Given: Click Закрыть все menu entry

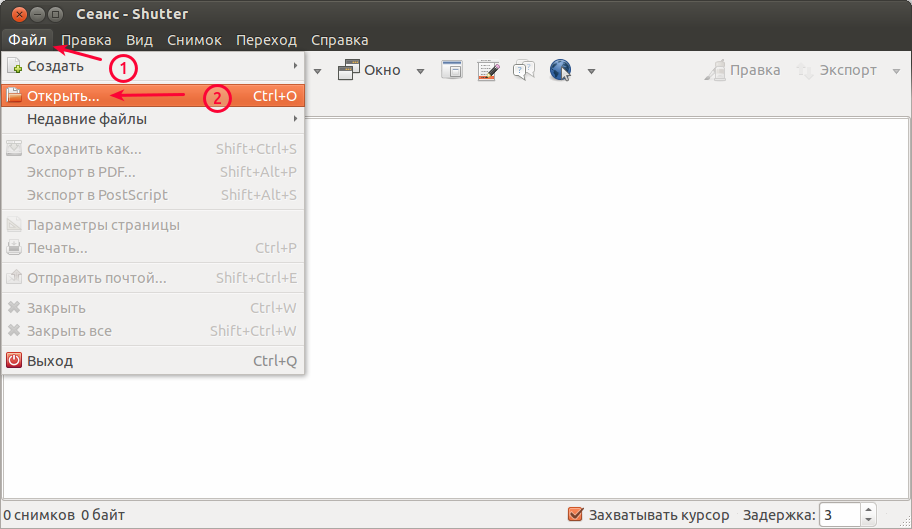Looking at the screenshot, I should tap(153, 331).
